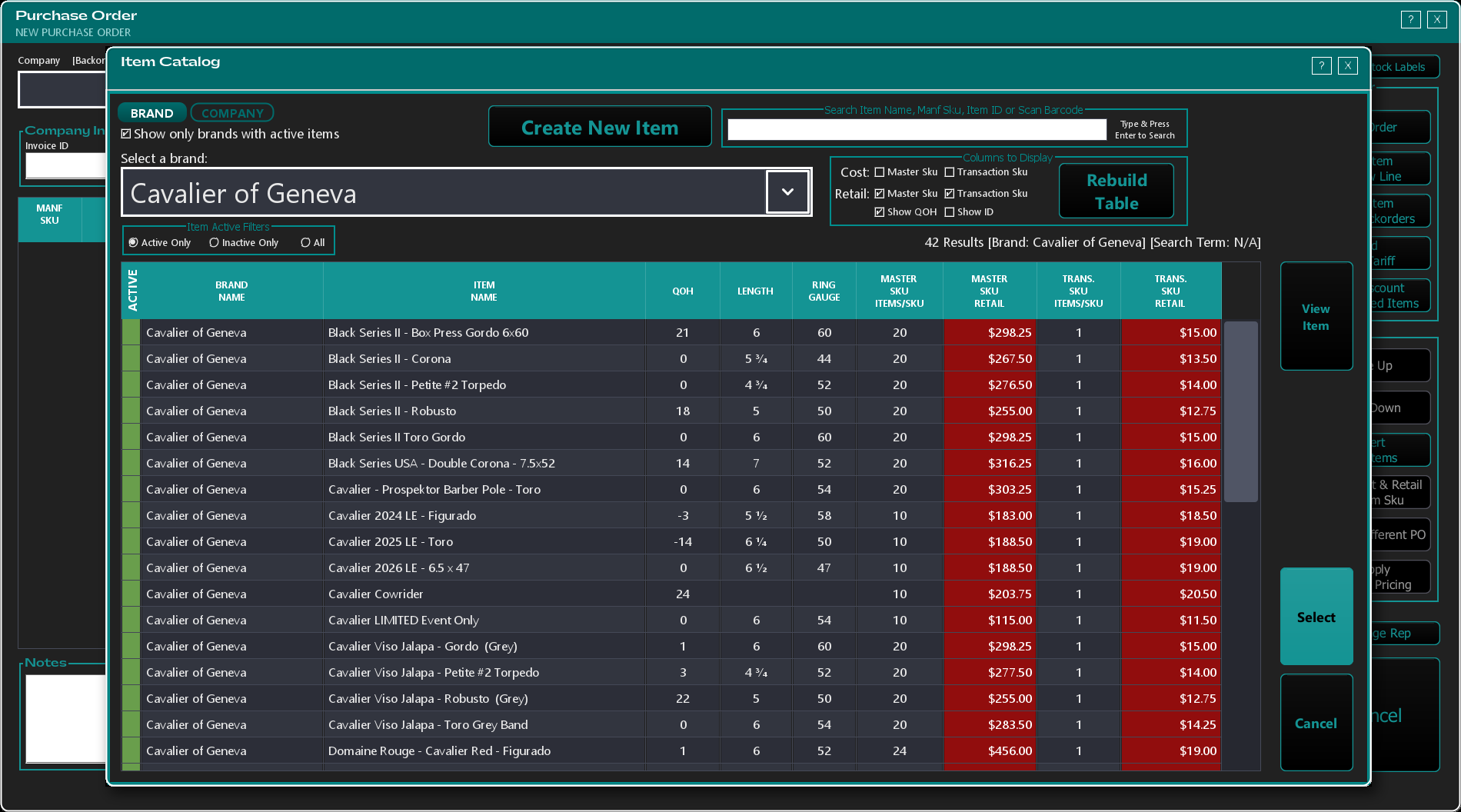1461x812 pixels.
Task: Sort by MASTER SKU RETAIL header
Action: click(990, 291)
